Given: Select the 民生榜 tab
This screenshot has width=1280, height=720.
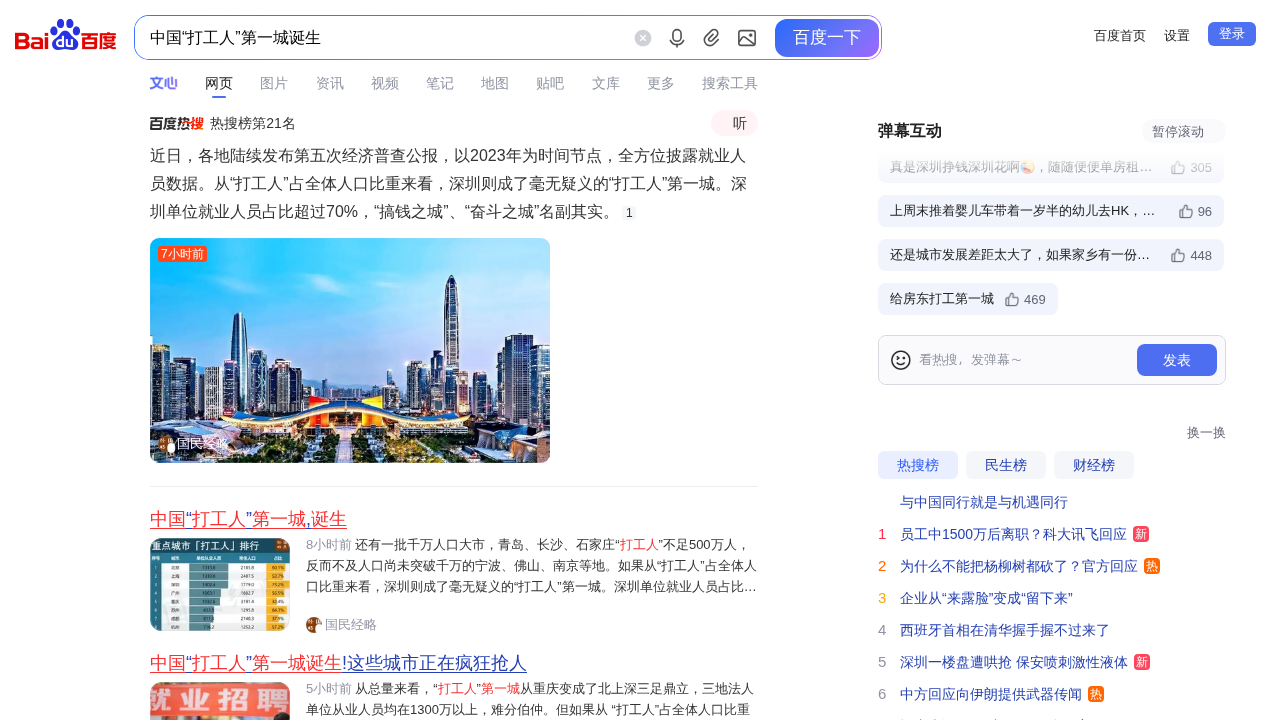Looking at the screenshot, I should 1006,465.
